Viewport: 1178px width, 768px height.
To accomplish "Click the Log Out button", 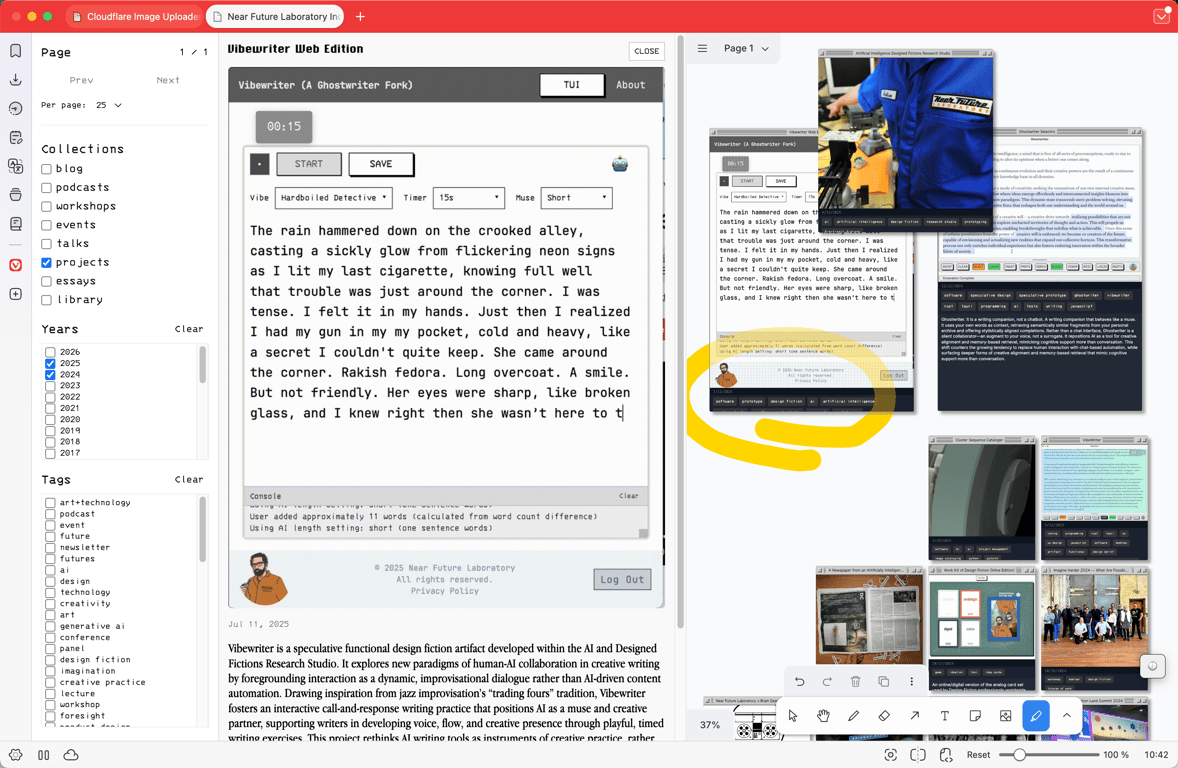I will (x=622, y=579).
